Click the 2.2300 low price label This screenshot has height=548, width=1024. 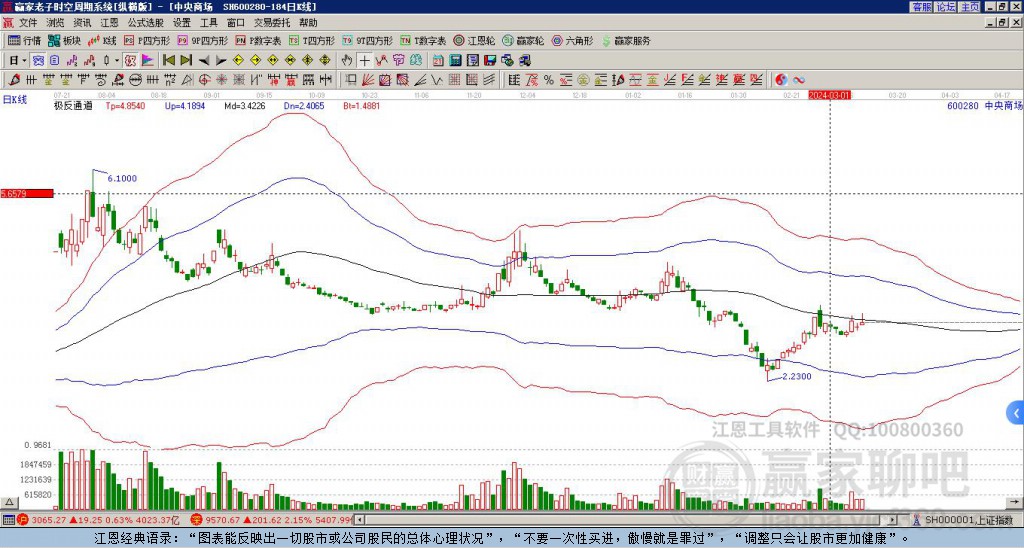(797, 376)
